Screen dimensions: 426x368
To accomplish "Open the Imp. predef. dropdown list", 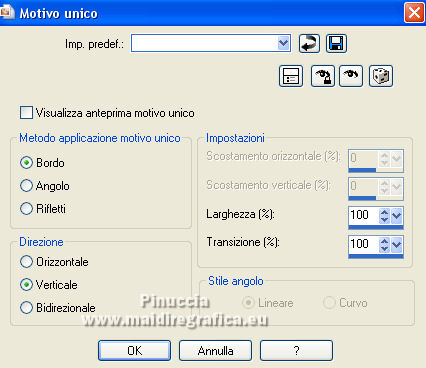I will (x=283, y=43).
